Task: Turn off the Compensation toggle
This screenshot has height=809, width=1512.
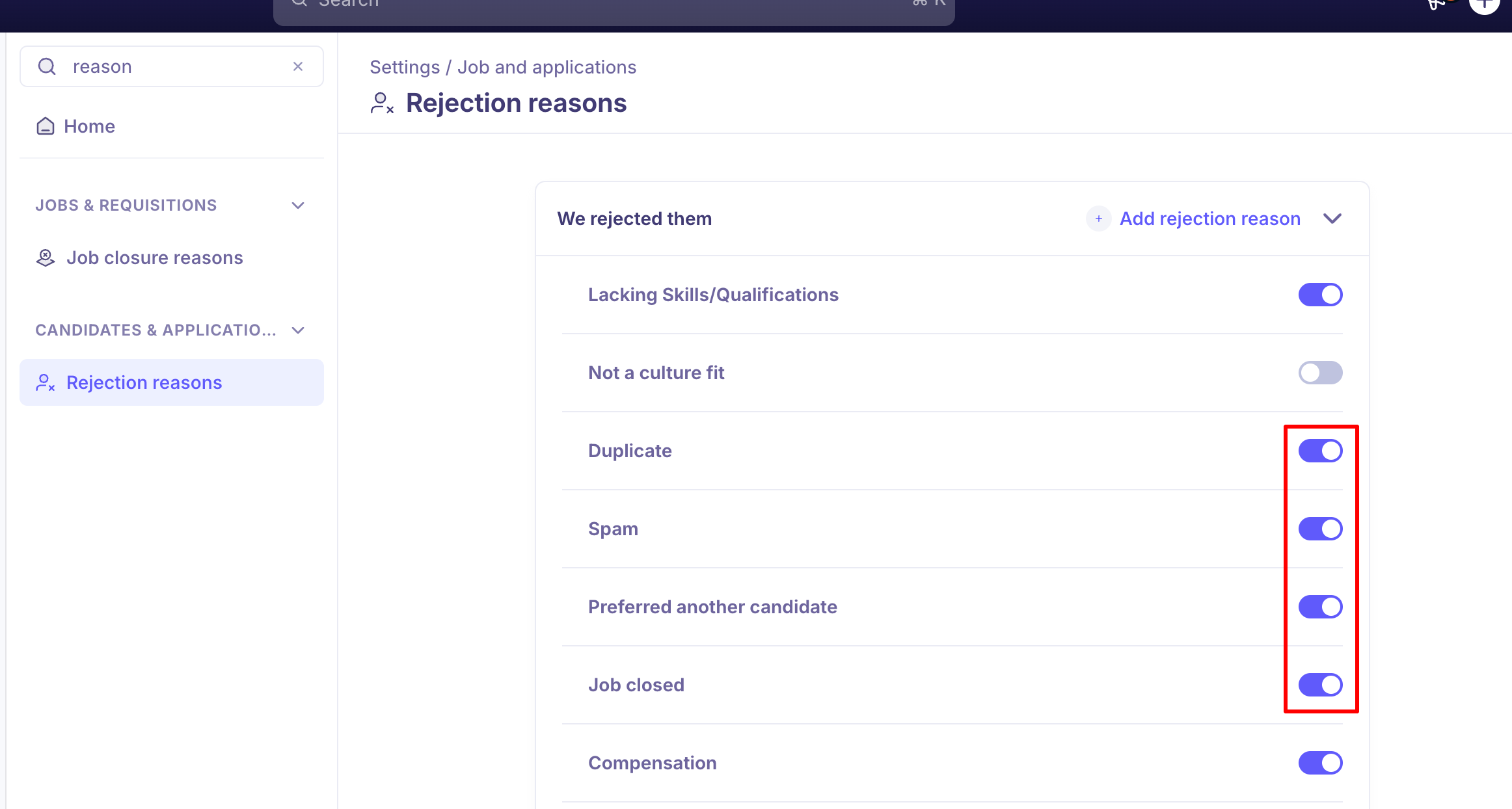Action: pyautogui.click(x=1321, y=763)
